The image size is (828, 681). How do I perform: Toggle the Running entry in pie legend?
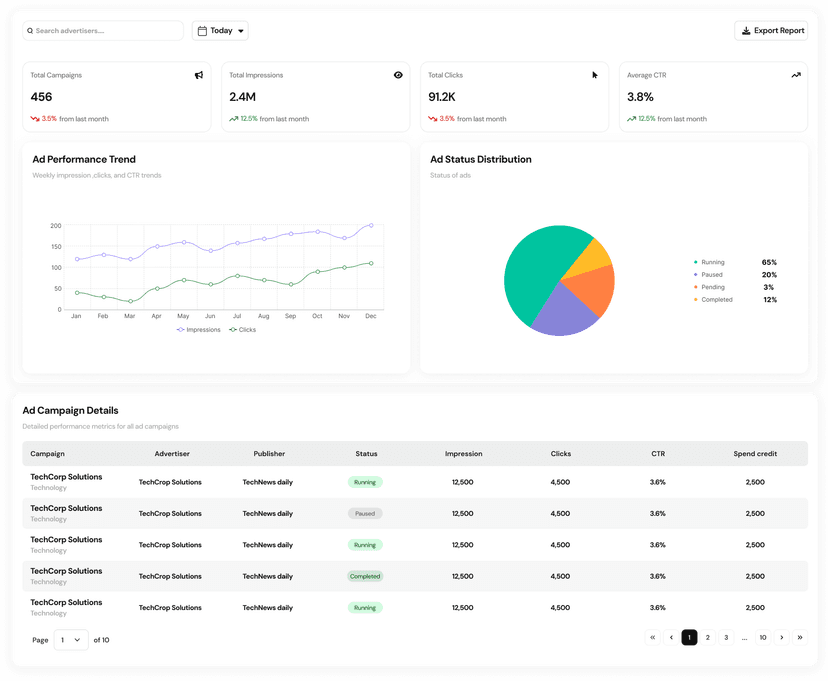712,262
